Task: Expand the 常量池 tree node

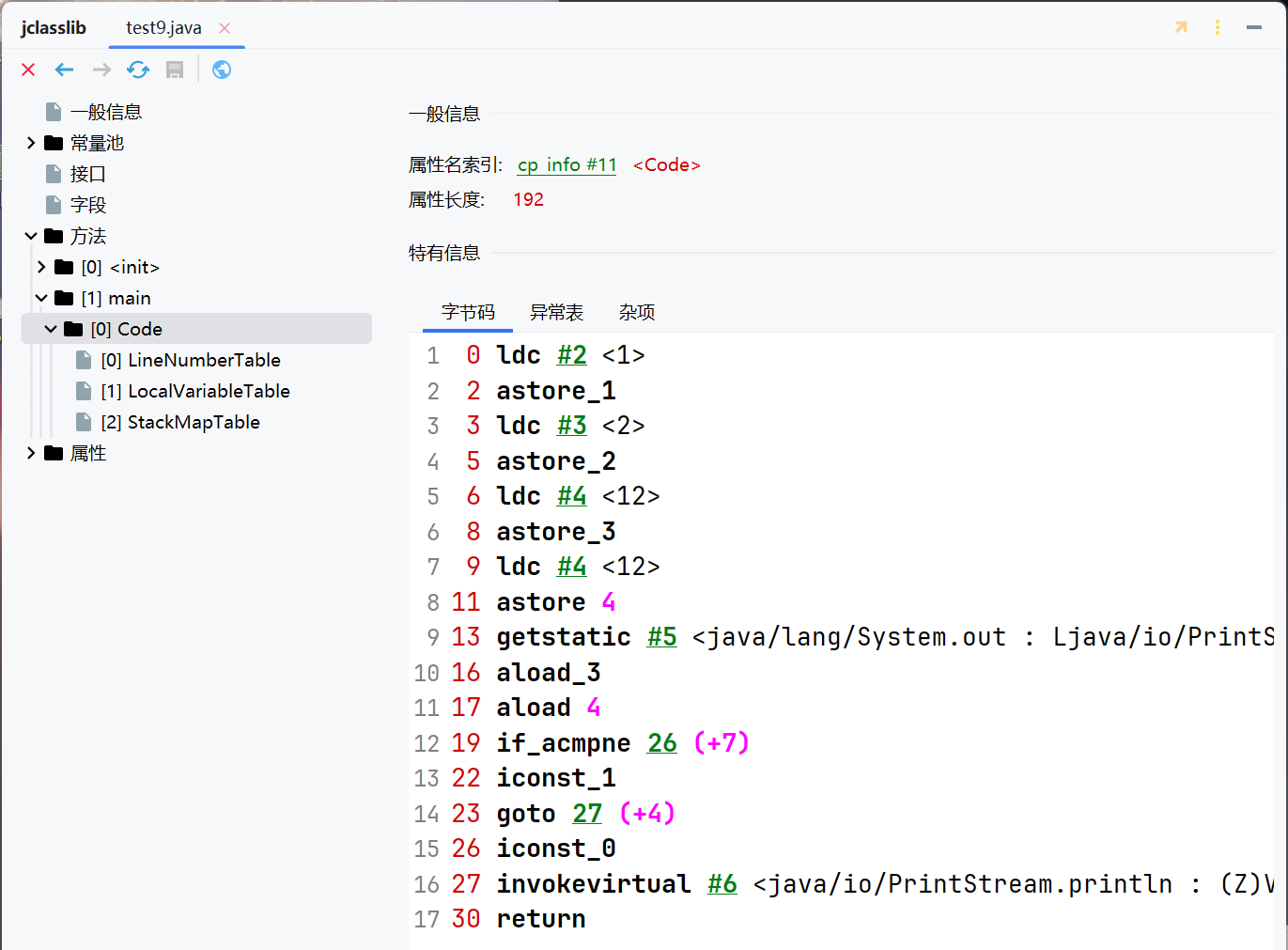Action: click(x=31, y=142)
